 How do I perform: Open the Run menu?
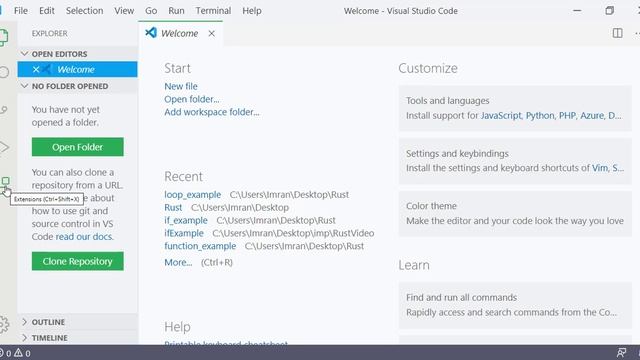pyautogui.click(x=176, y=11)
